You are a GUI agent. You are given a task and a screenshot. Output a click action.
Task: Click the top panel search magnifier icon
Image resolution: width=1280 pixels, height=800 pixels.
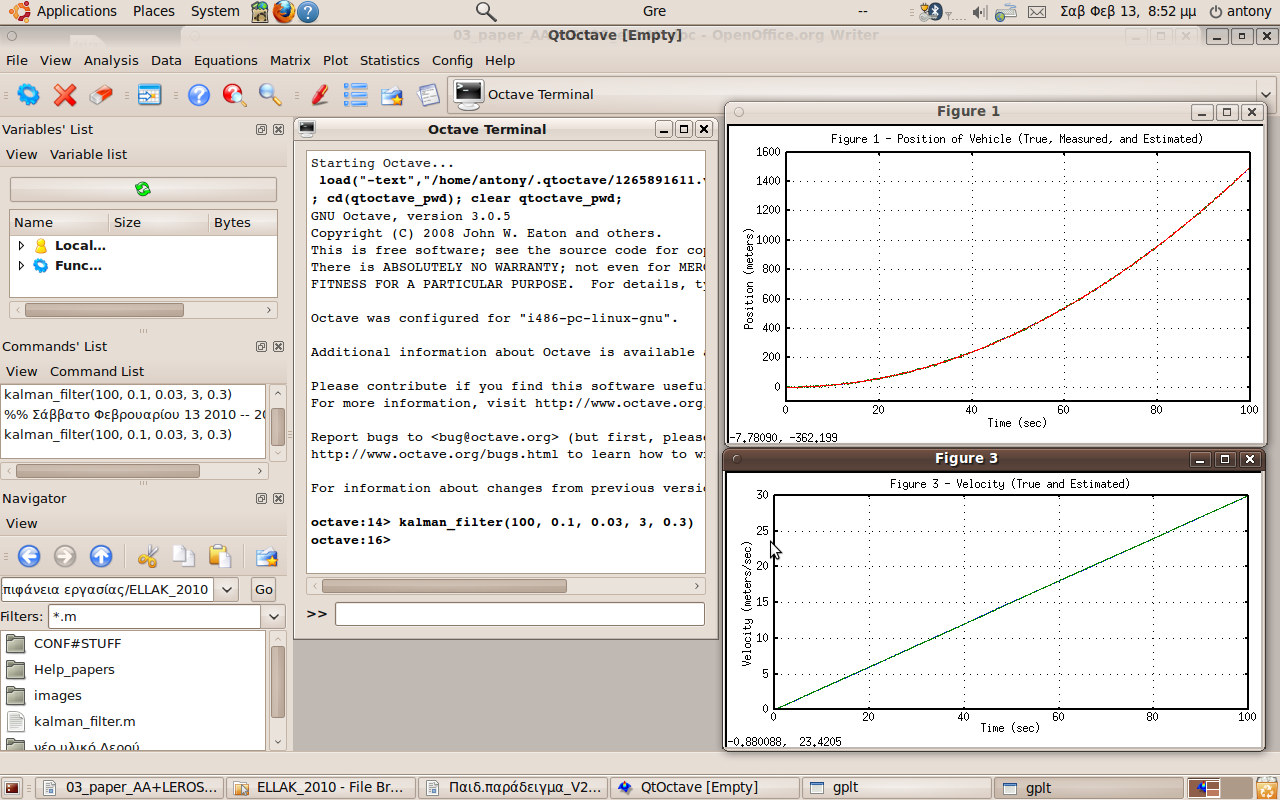pos(486,12)
